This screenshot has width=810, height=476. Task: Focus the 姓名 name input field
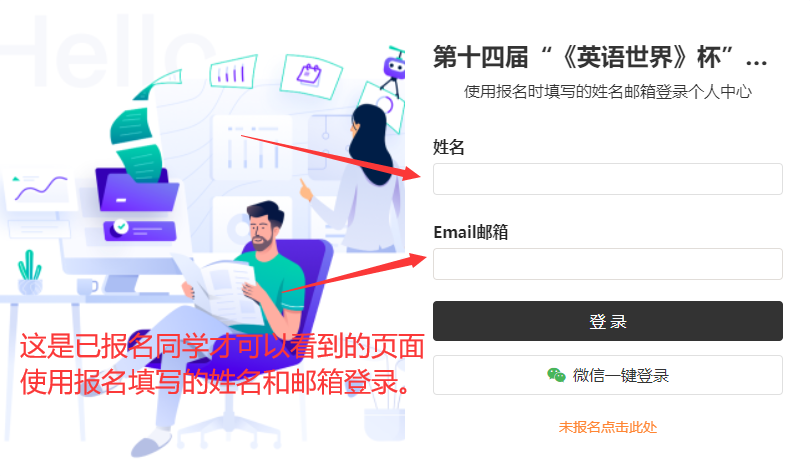pyautogui.click(x=608, y=179)
